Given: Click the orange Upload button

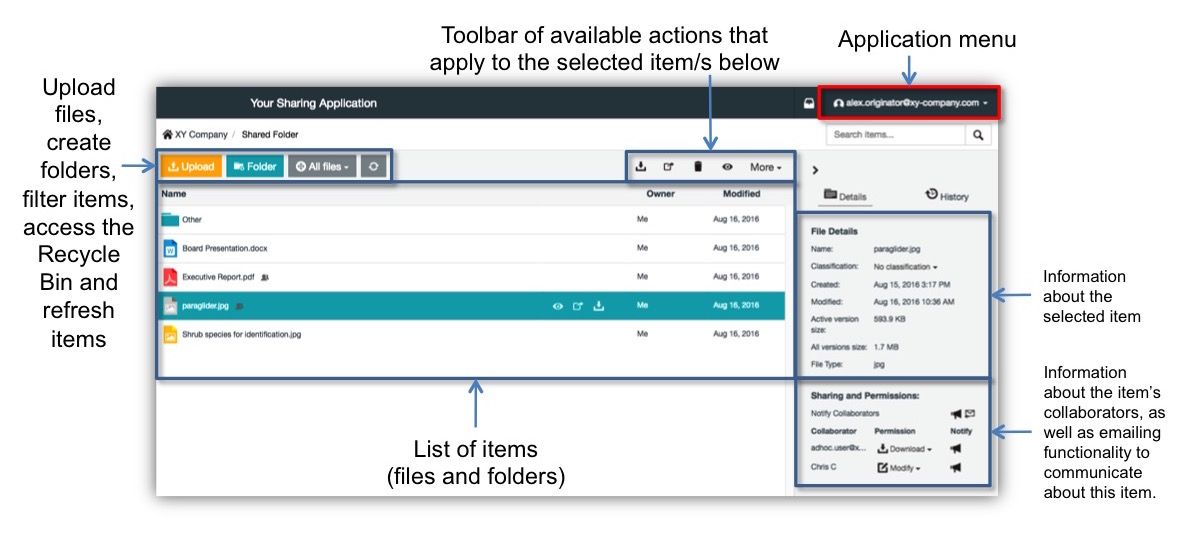Looking at the screenshot, I should tap(190, 167).
